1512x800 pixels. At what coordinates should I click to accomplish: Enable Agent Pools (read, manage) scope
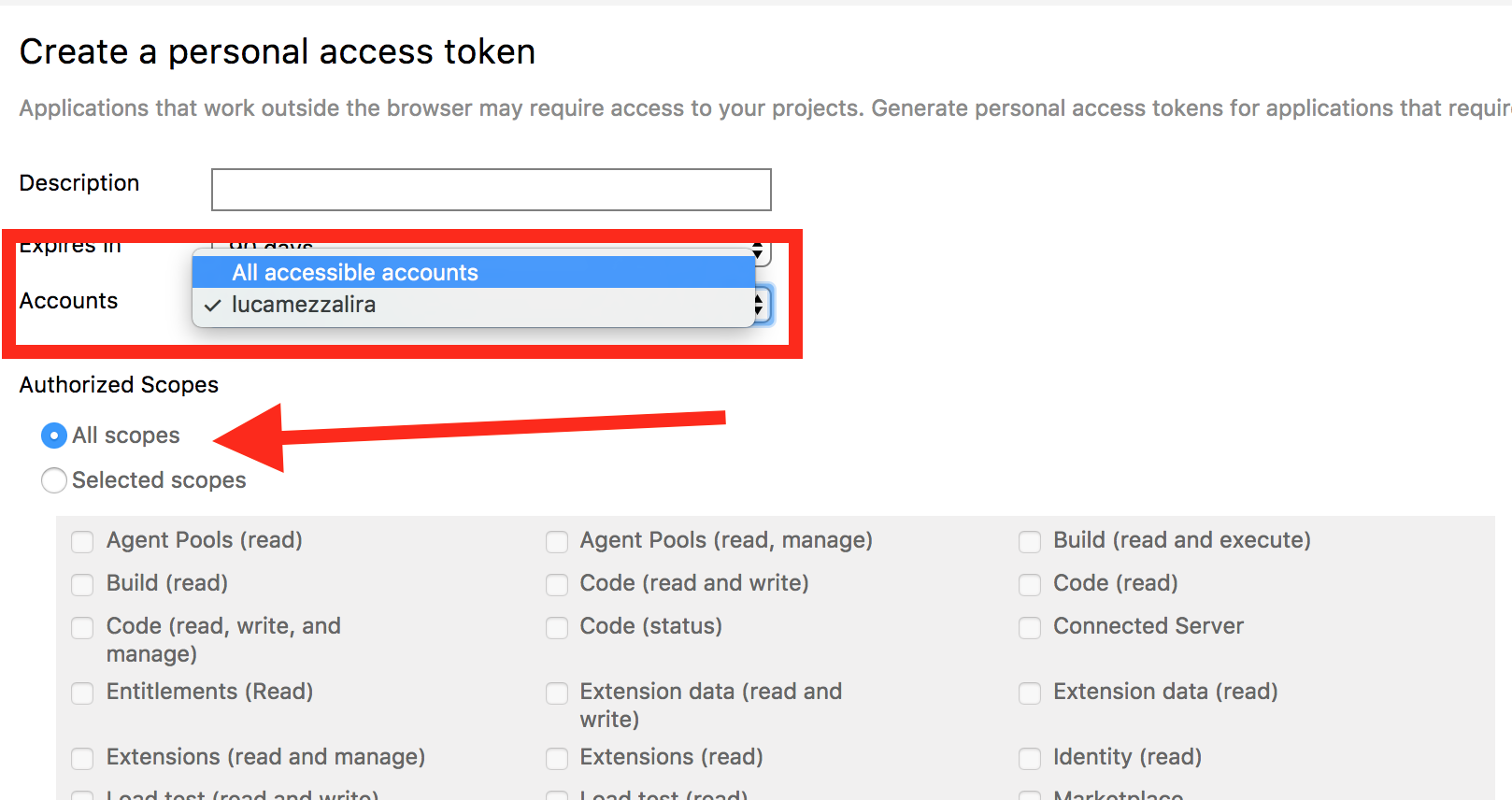(x=557, y=541)
